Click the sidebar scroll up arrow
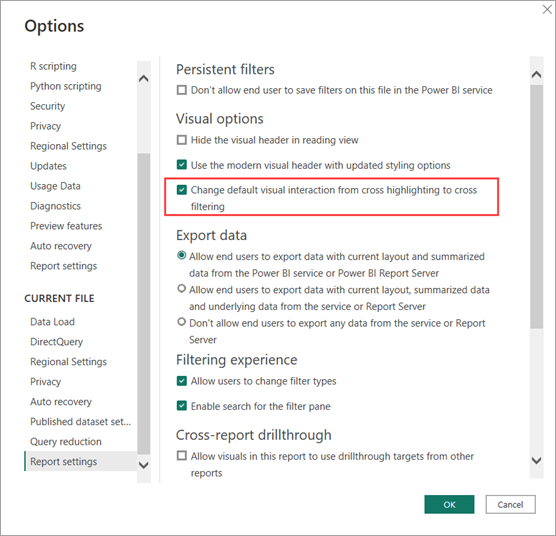Viewport: 556px width, 536px height. coord(144,78)
